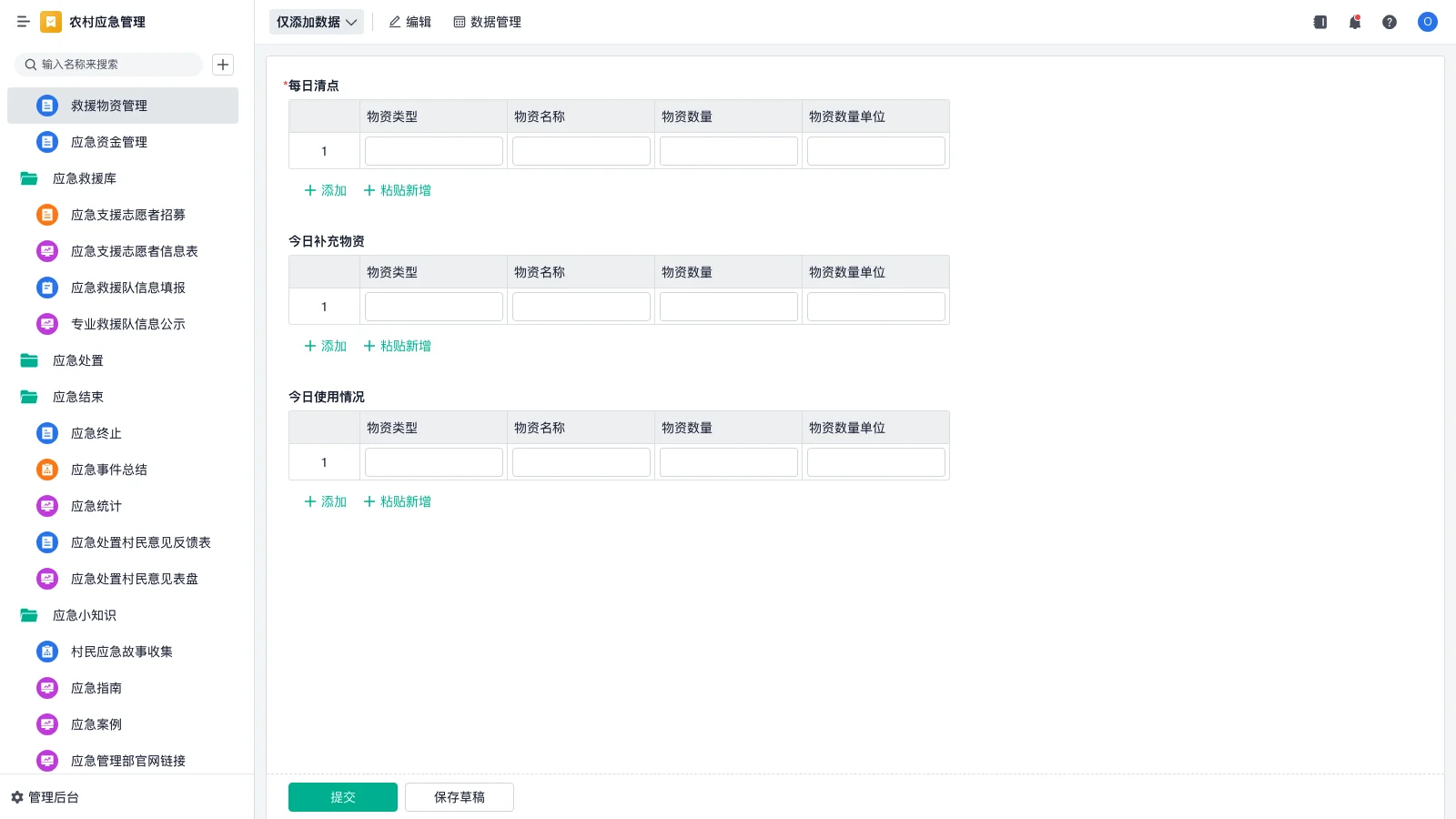Click 物资数量单位 input in 今日使用情况 row
Screen dimensions: 1456x819
(x=876, y=462)
